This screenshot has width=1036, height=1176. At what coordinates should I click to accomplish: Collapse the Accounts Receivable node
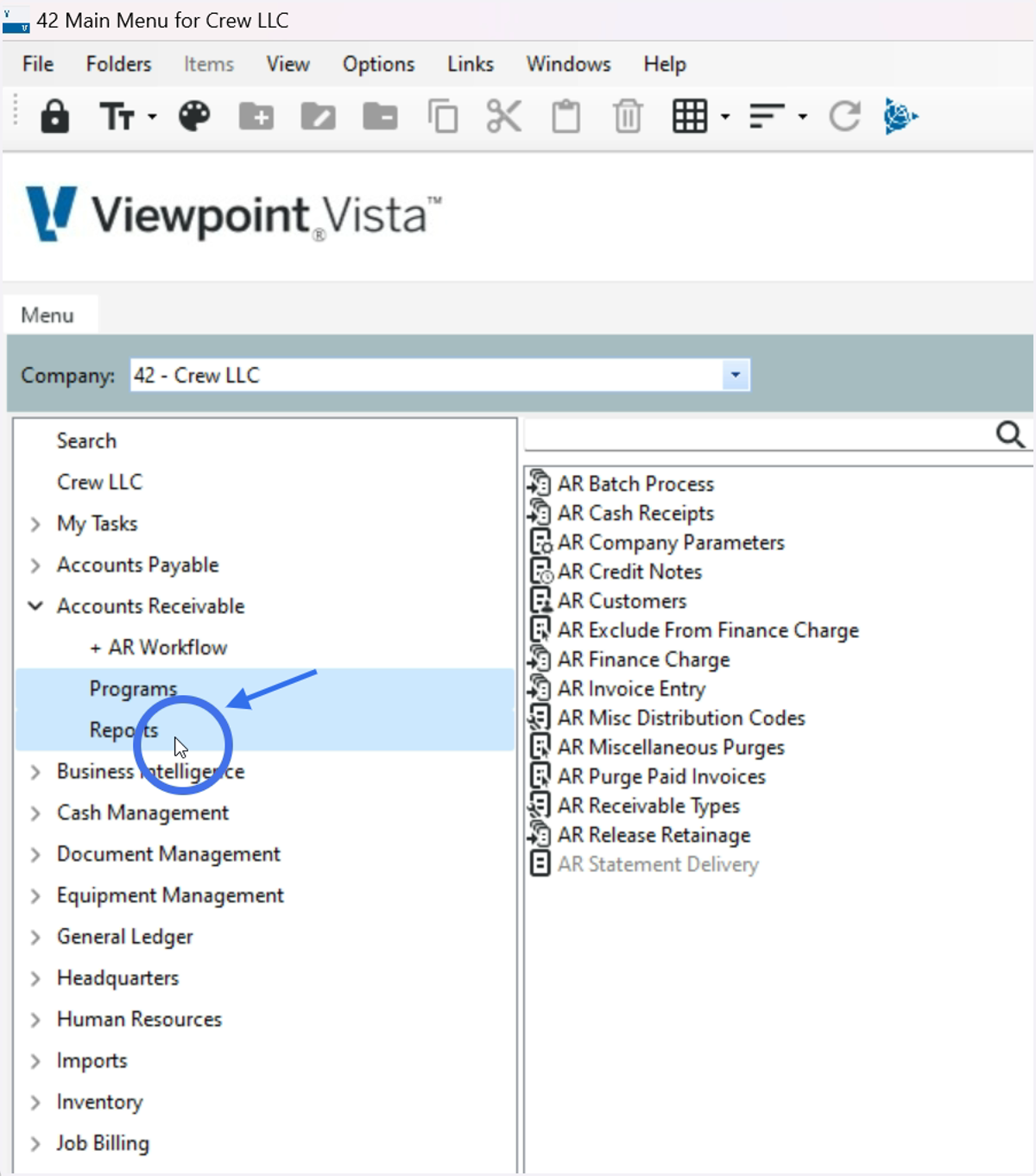(x=35, y=606)
